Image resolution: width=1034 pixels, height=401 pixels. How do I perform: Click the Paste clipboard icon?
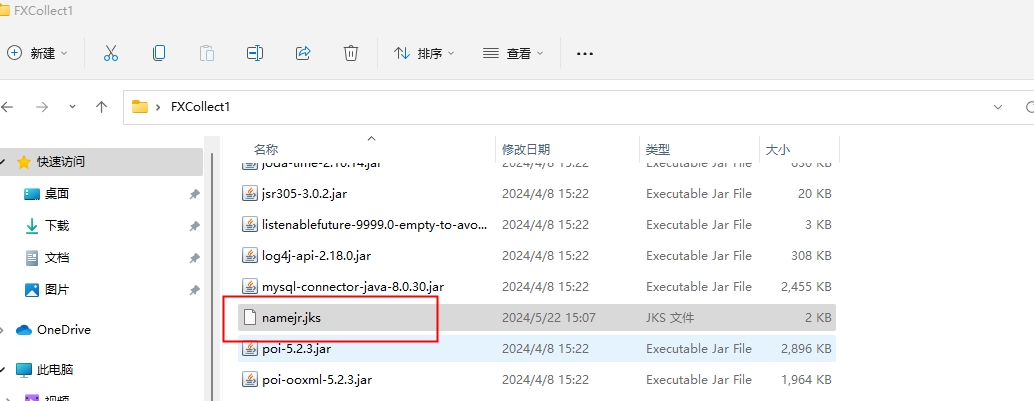[x=206, y=53]
